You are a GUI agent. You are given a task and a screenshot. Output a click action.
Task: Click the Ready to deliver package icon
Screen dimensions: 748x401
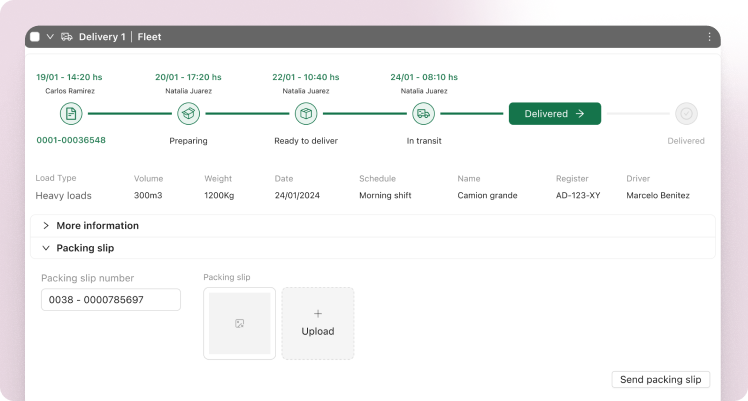pos(306,113)
